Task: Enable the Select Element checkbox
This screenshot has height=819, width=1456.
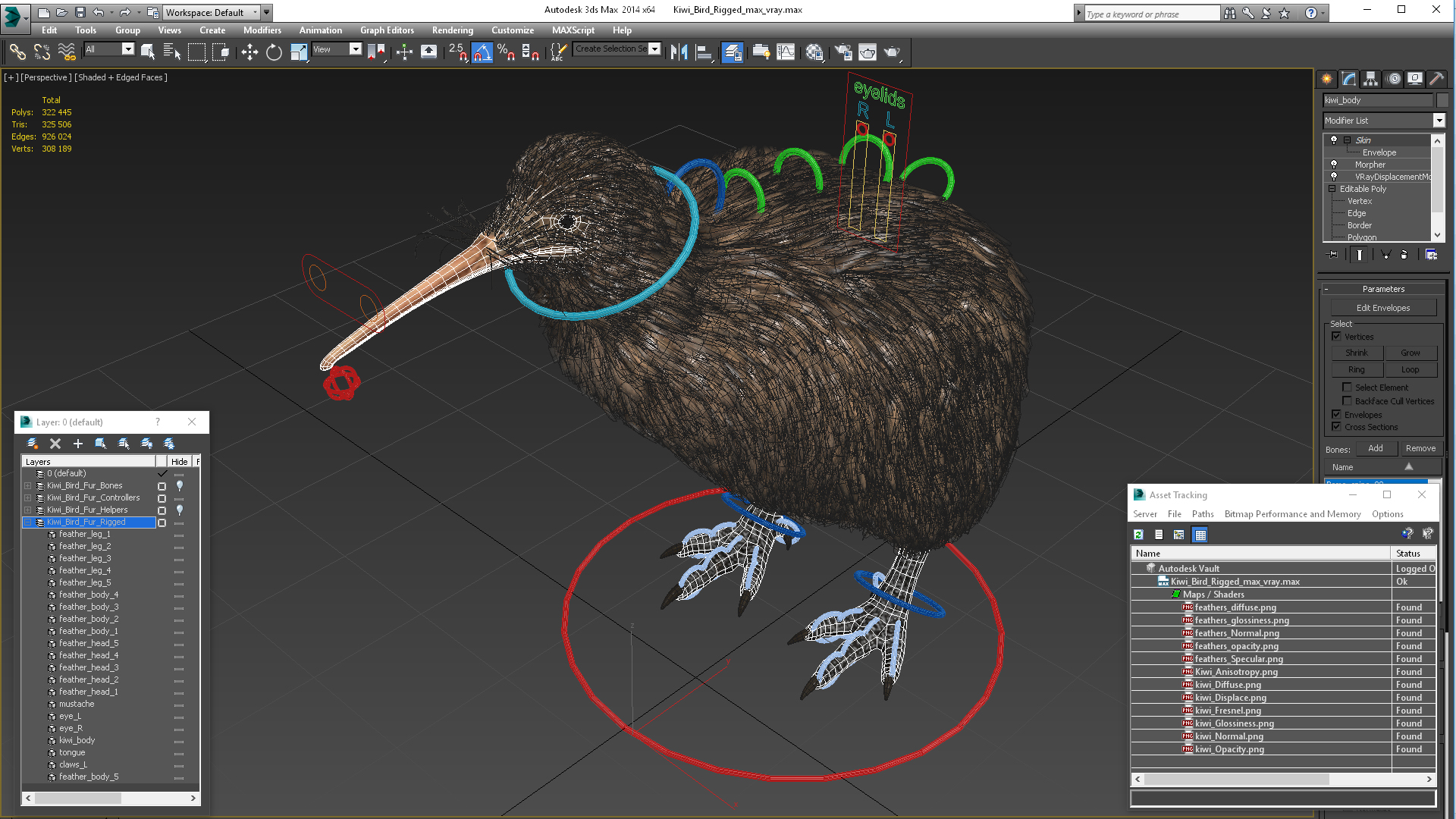Action: (1348, 388)
